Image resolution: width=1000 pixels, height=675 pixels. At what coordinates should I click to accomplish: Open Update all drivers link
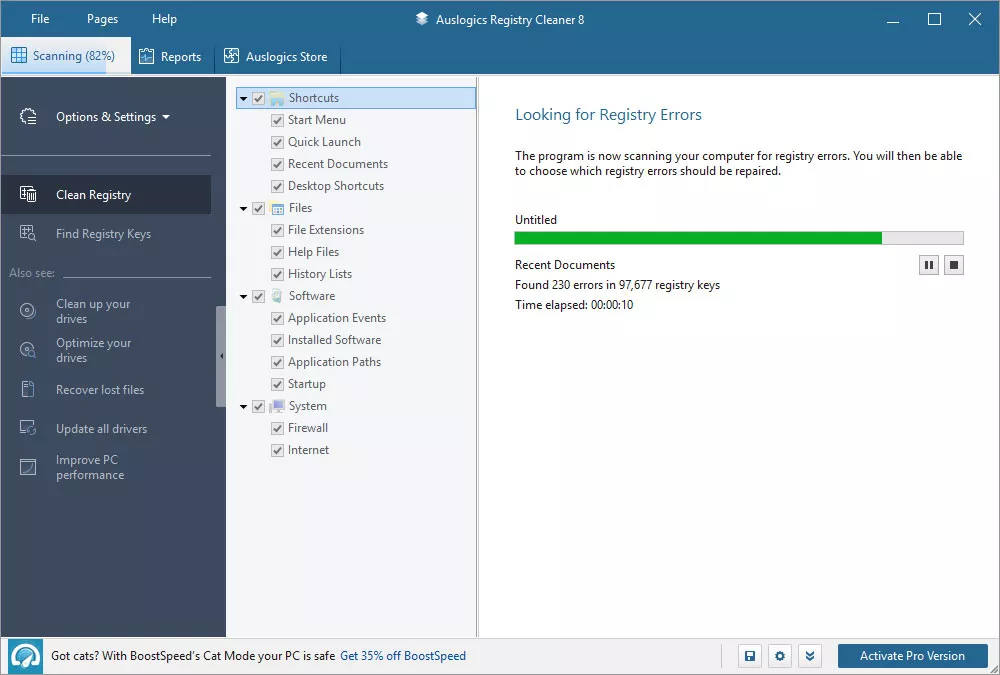[x=101, y=429]
